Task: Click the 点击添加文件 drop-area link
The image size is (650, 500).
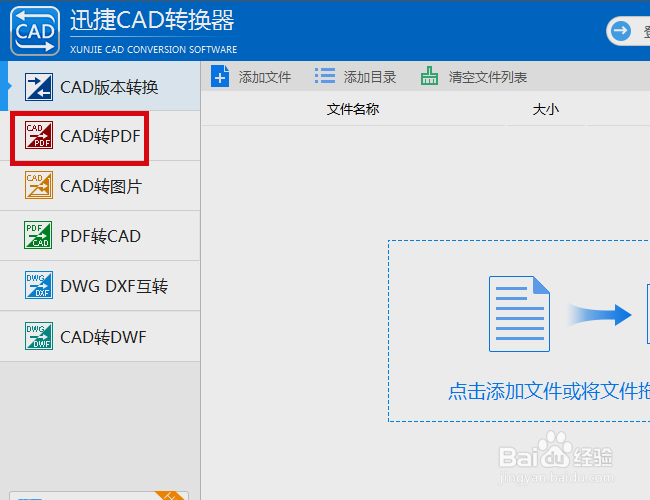Action: (x=549, y=391)
